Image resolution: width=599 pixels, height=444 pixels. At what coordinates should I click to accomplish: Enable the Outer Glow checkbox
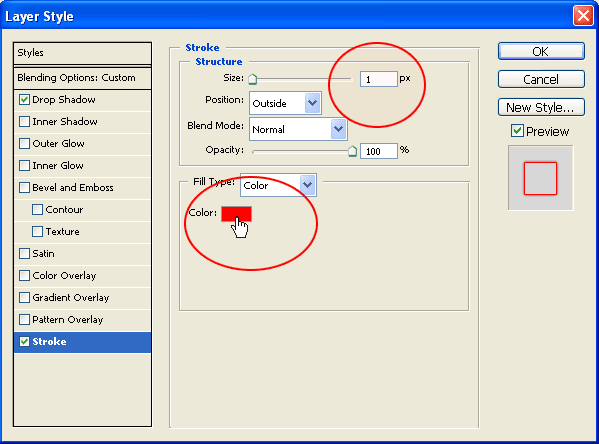pyautogui.click(x=24, y=144)
